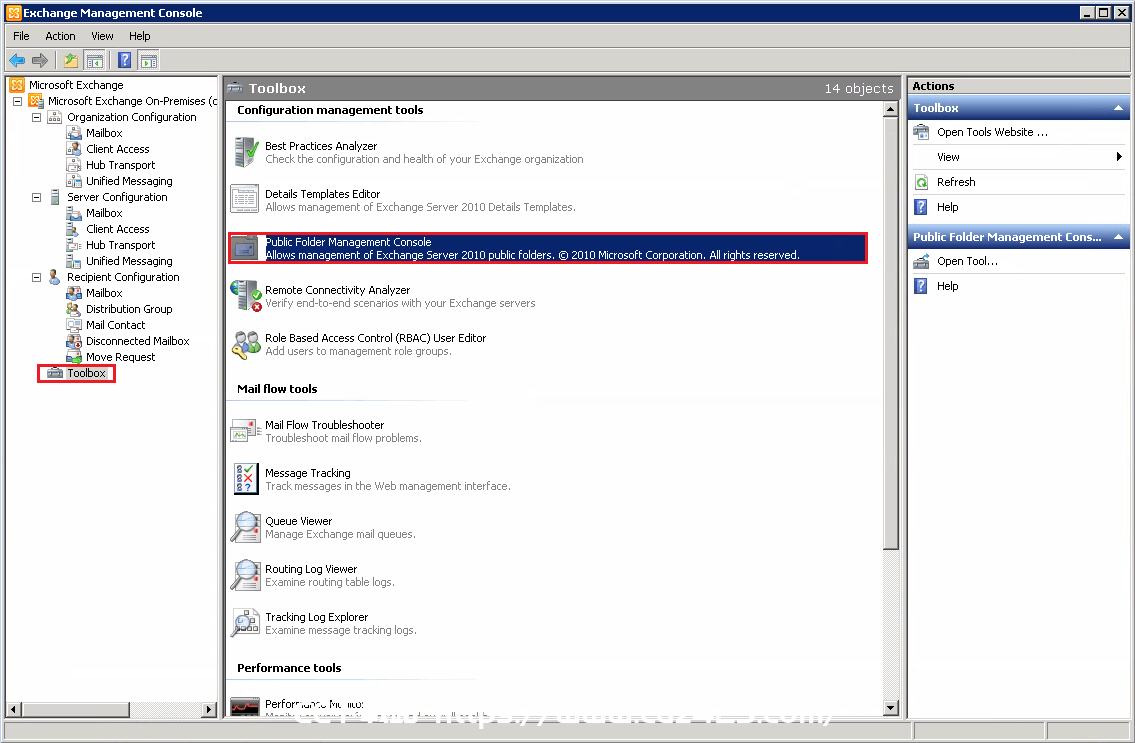Select the Remote Connectivity Analyzer title text
The width and height of the screenshot is (1135, 743).
337,290
